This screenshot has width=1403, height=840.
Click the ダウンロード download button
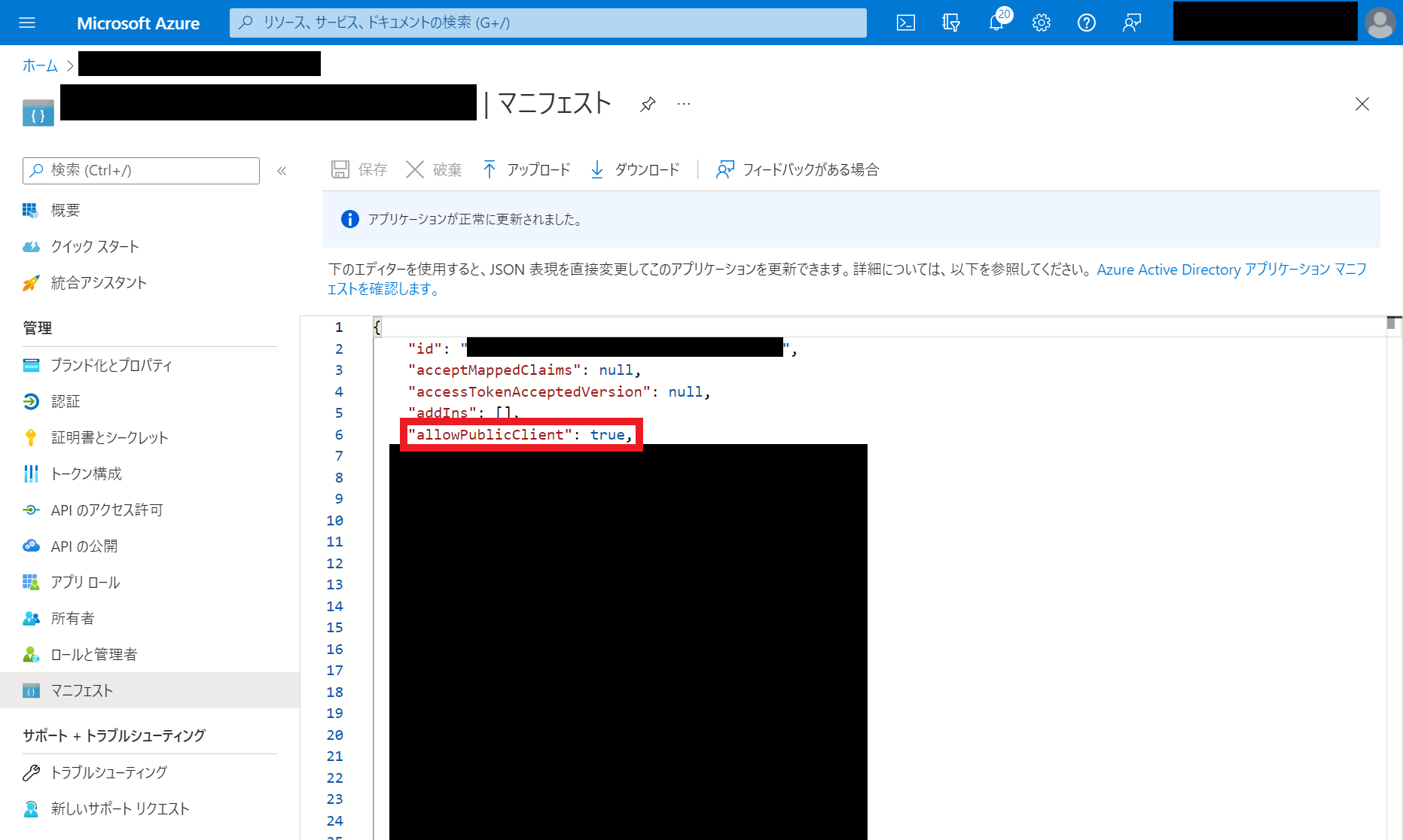[x=635, y=169]
